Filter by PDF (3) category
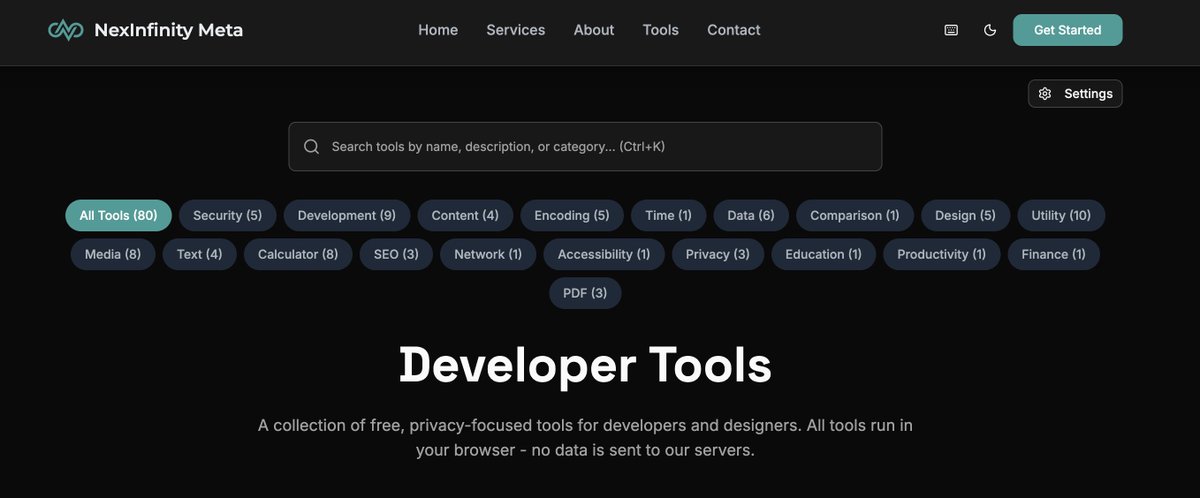Viewport: 1200px width, 498px height. pos(585,293)
